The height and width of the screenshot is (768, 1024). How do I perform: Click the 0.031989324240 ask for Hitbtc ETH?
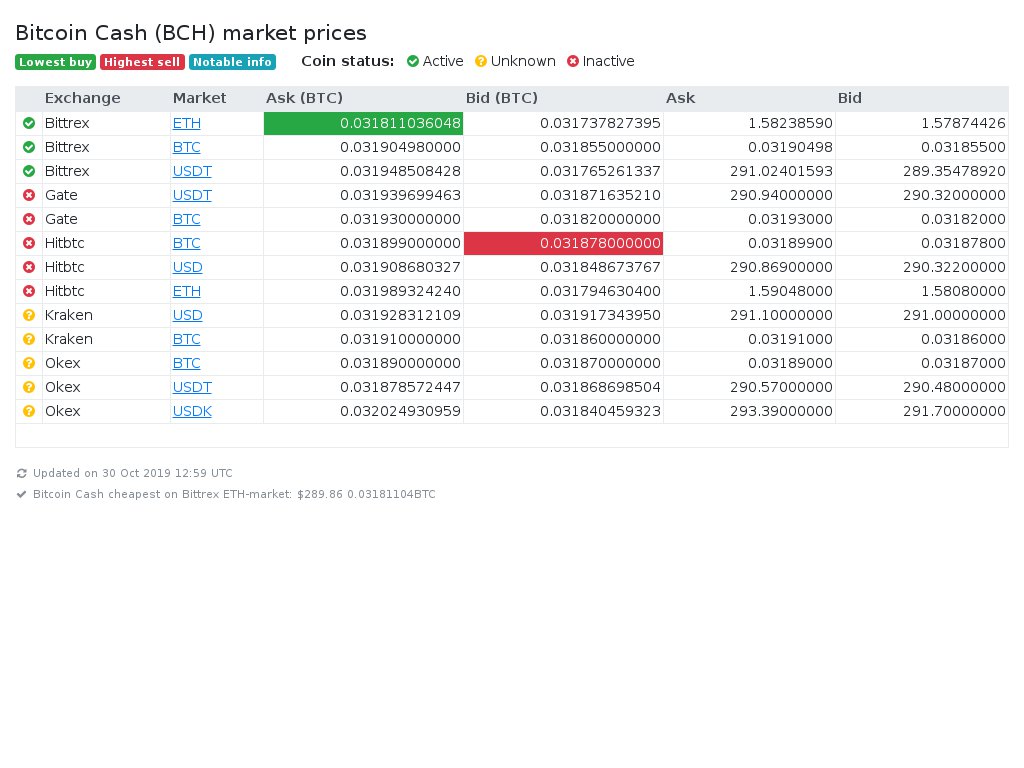[400, 291]
